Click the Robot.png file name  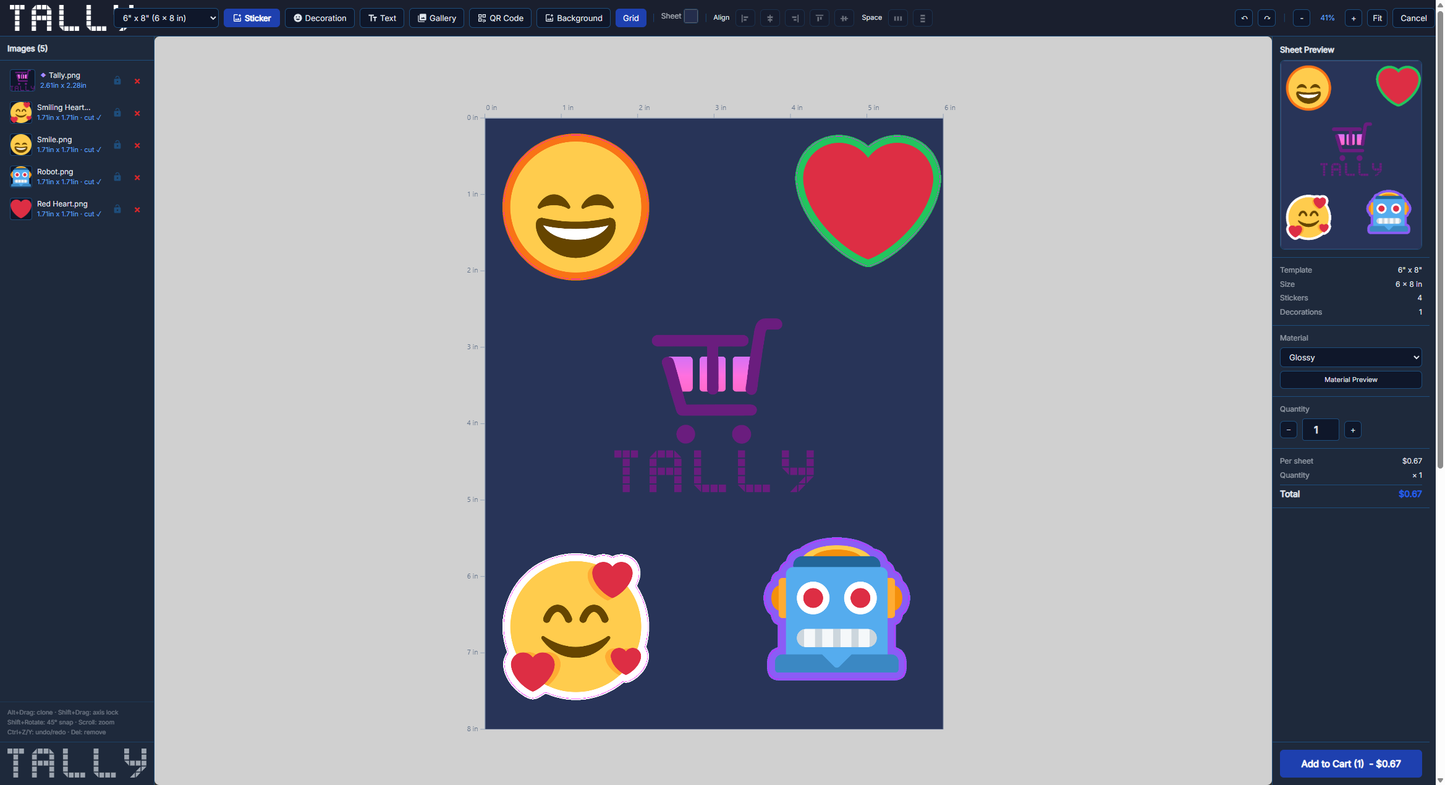coord(55,172)
